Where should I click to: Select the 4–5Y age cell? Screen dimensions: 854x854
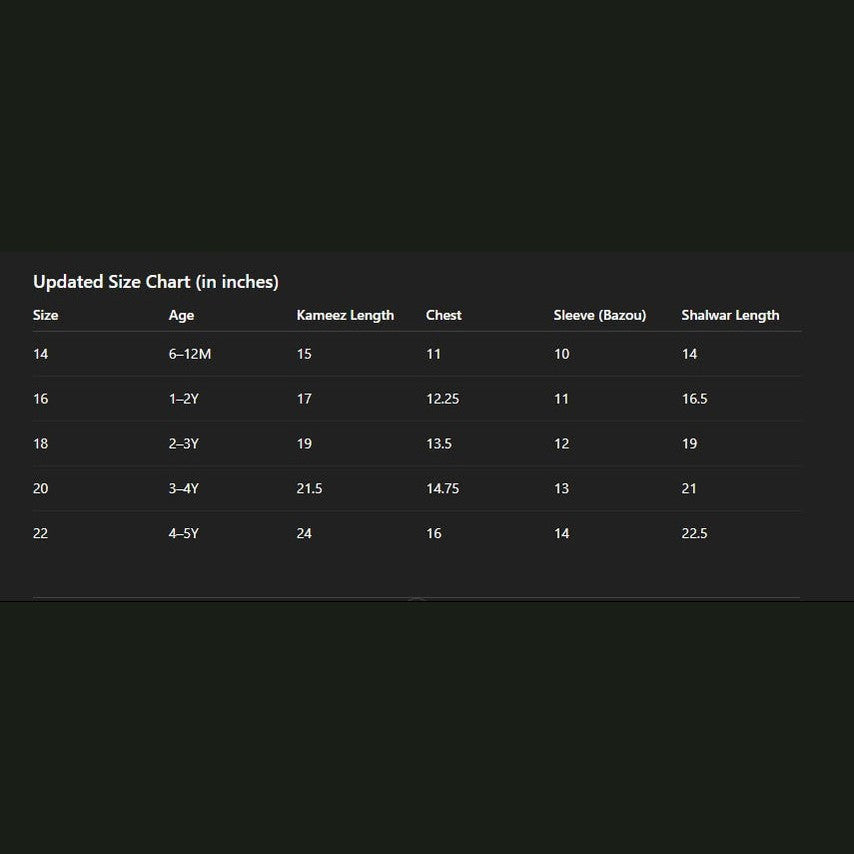click(184, 533)
